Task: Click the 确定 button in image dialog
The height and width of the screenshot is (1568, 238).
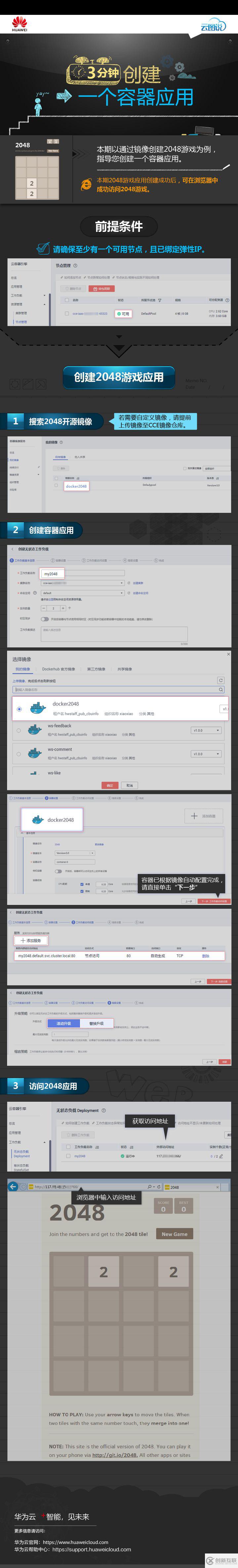Action: pyautogui.click(x=110, y=785)
